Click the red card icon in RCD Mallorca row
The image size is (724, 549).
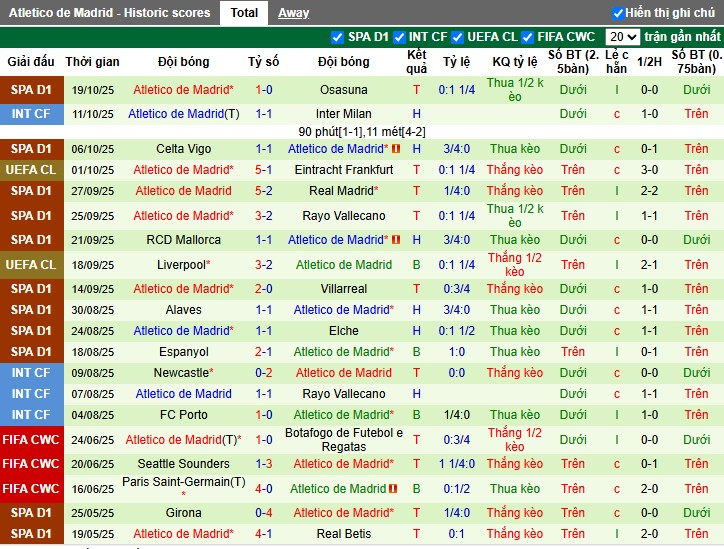point(396,240)
